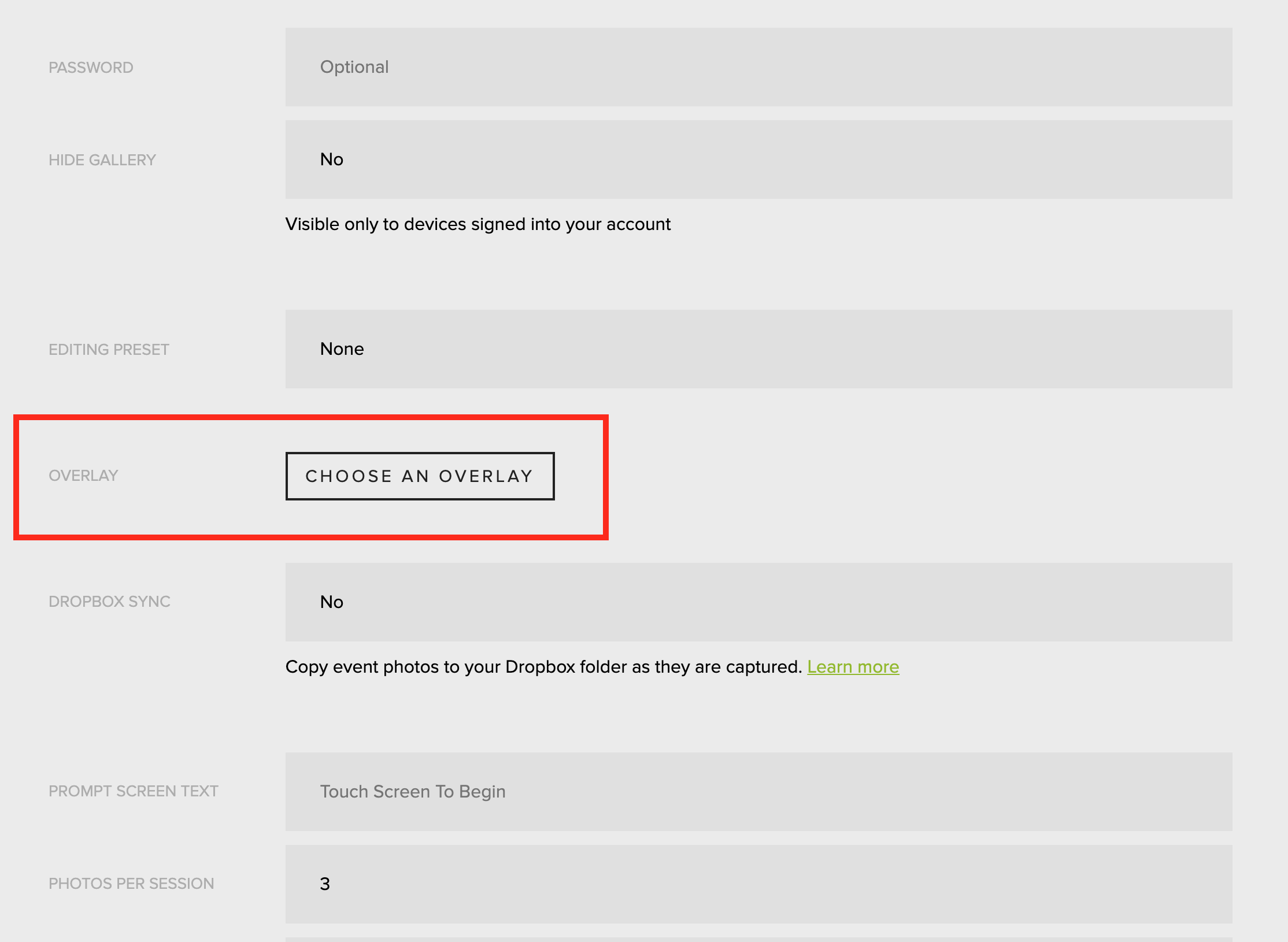Open the Photos Per Session dropdown

click(758, 884)
